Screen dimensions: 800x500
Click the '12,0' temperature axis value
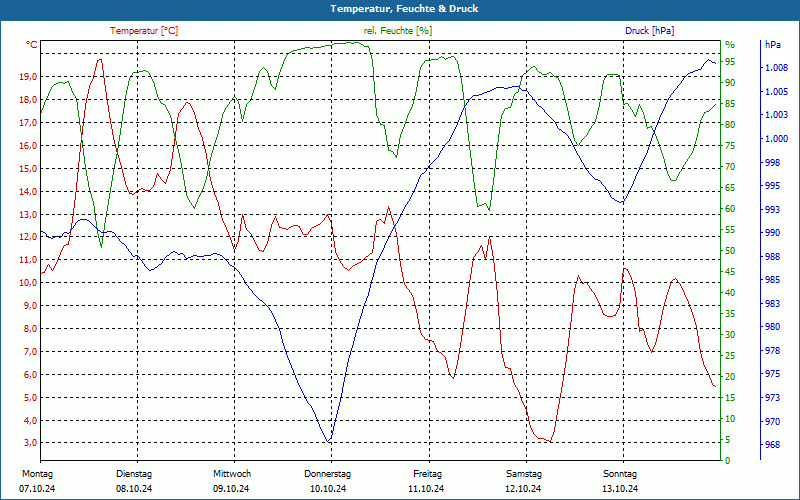(28, 237)
